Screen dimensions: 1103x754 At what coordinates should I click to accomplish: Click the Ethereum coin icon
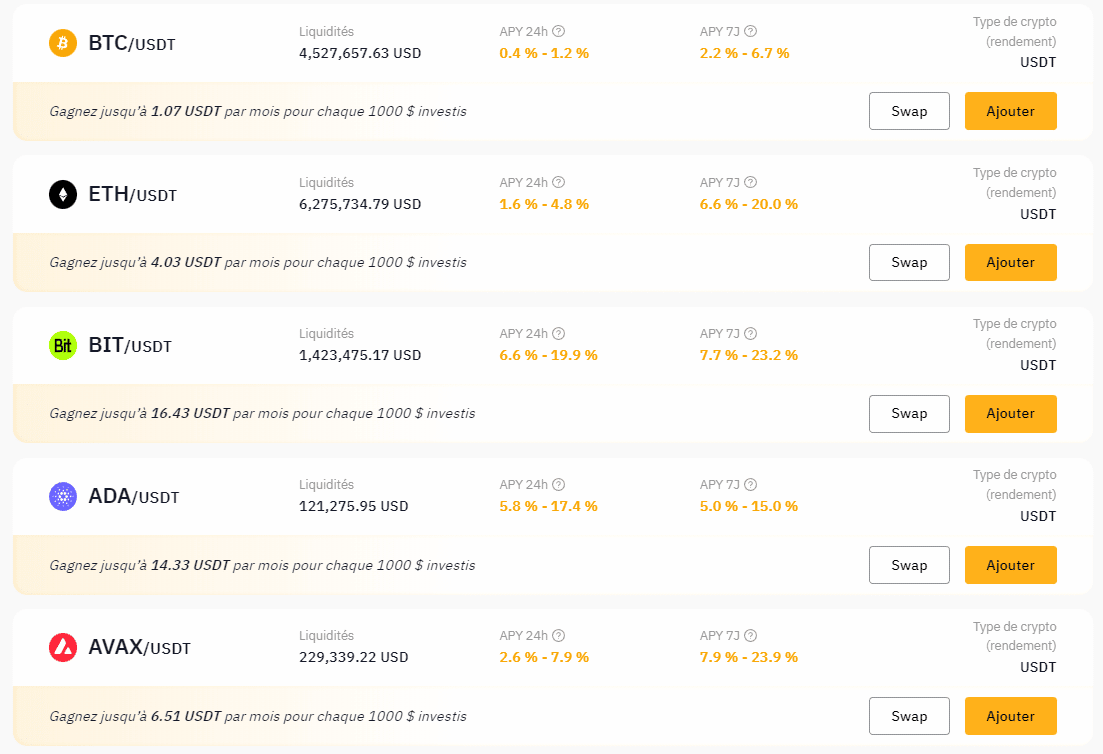tap(63, 194)
